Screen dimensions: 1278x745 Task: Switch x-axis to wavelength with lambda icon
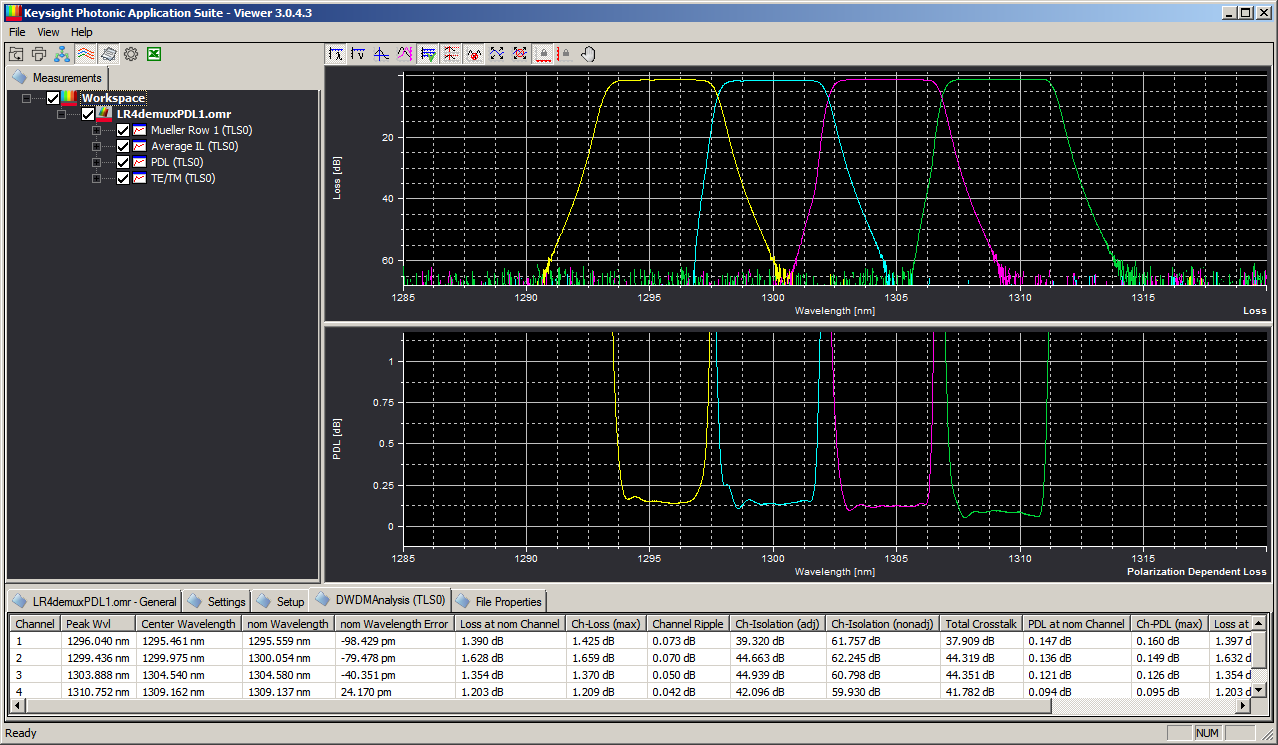click(x=337, y=54)
